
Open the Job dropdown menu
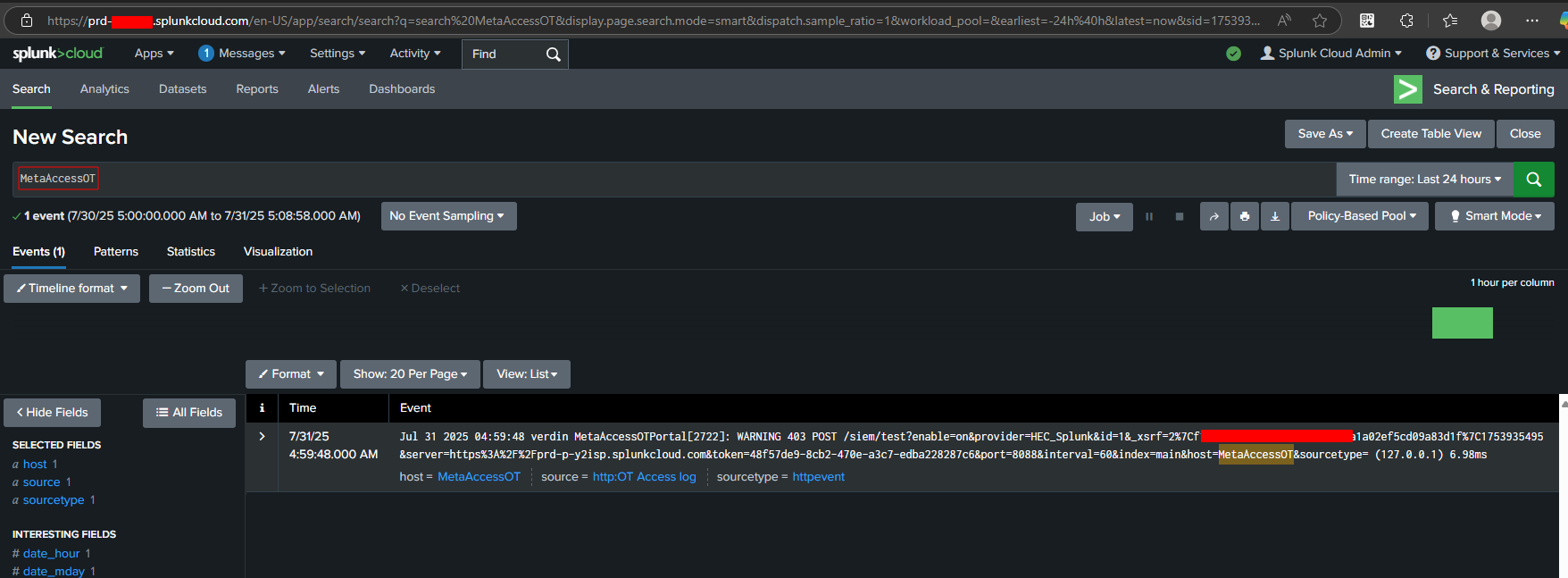[1105, 216]
